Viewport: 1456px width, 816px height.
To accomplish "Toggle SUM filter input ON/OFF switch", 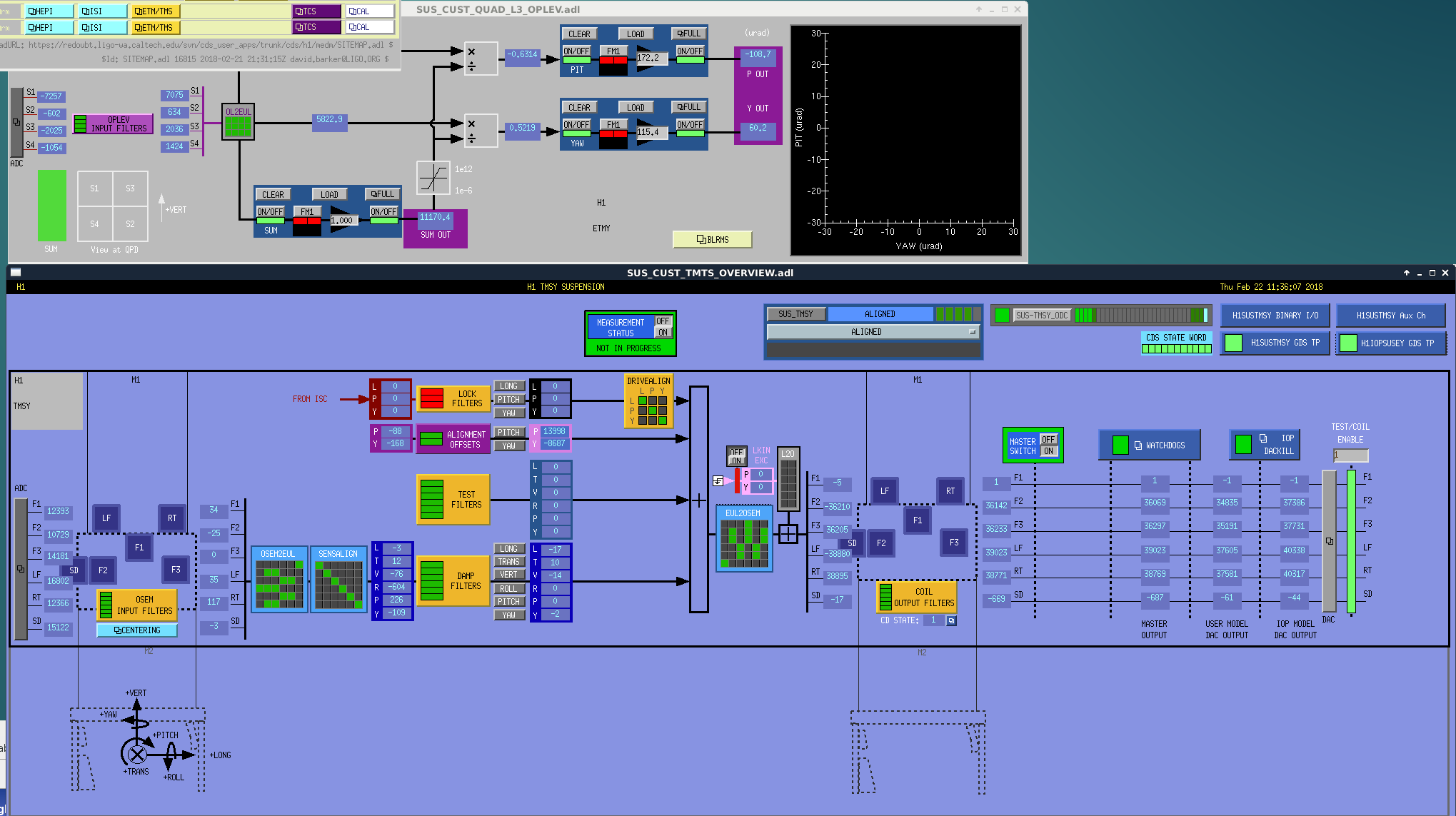I will 270,212.
